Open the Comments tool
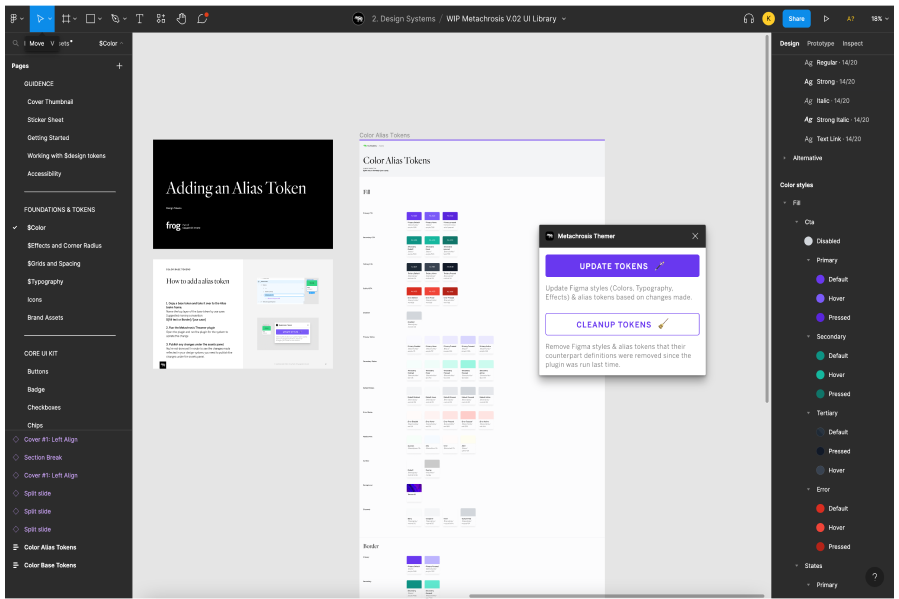899x599 pixels. (x=202, y=18)
